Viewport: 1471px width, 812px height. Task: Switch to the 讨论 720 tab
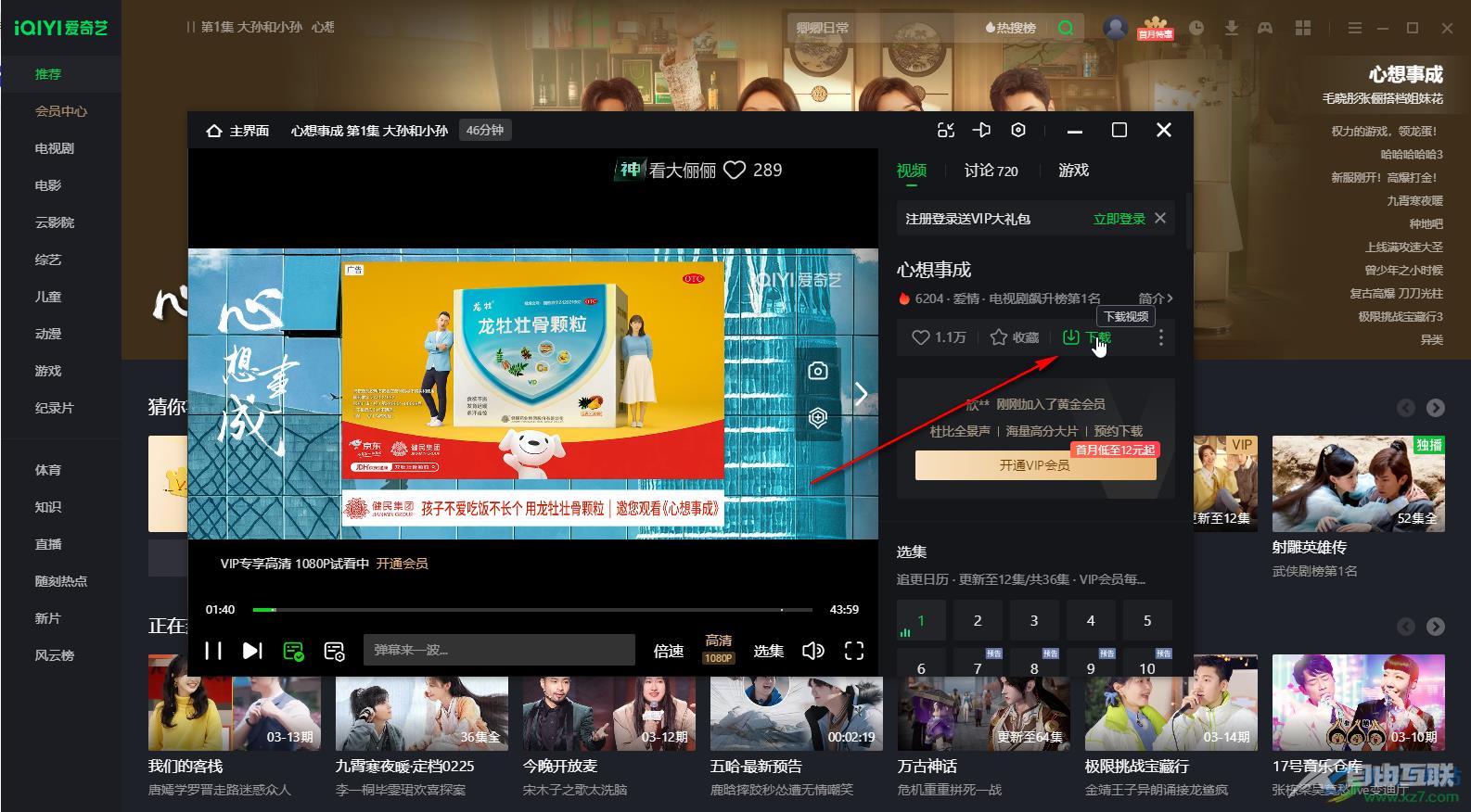point(991,170)
